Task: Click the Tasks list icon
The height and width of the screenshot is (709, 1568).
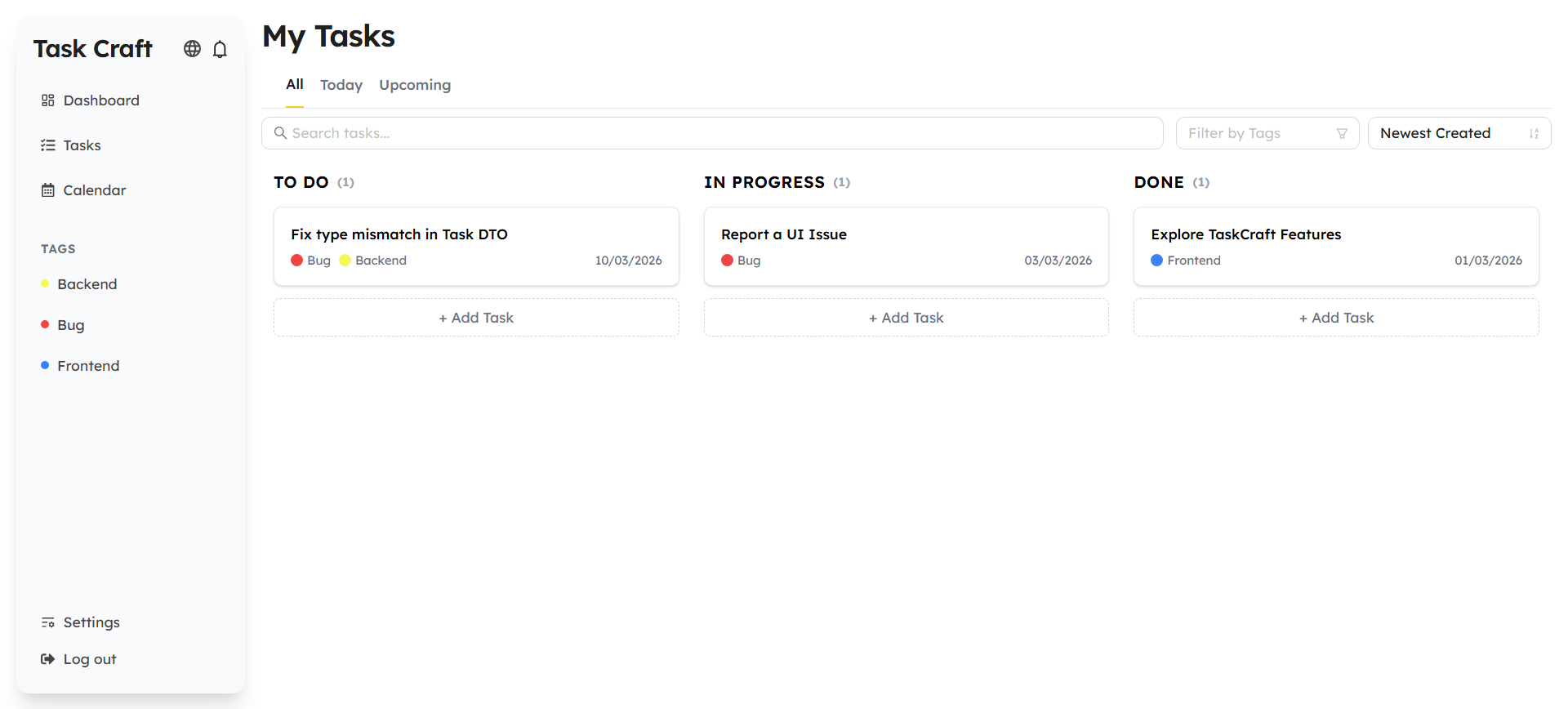Action: click(x=48, y=145)
